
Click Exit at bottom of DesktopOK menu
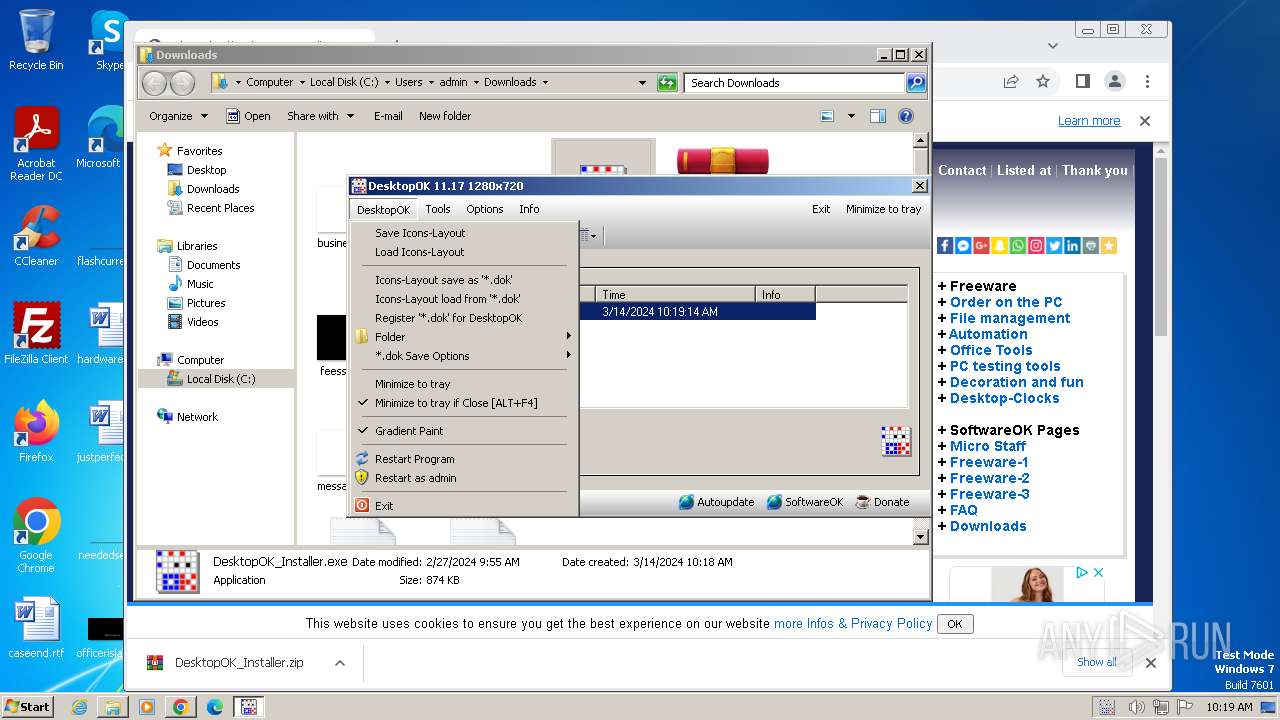tap(384, 506)
